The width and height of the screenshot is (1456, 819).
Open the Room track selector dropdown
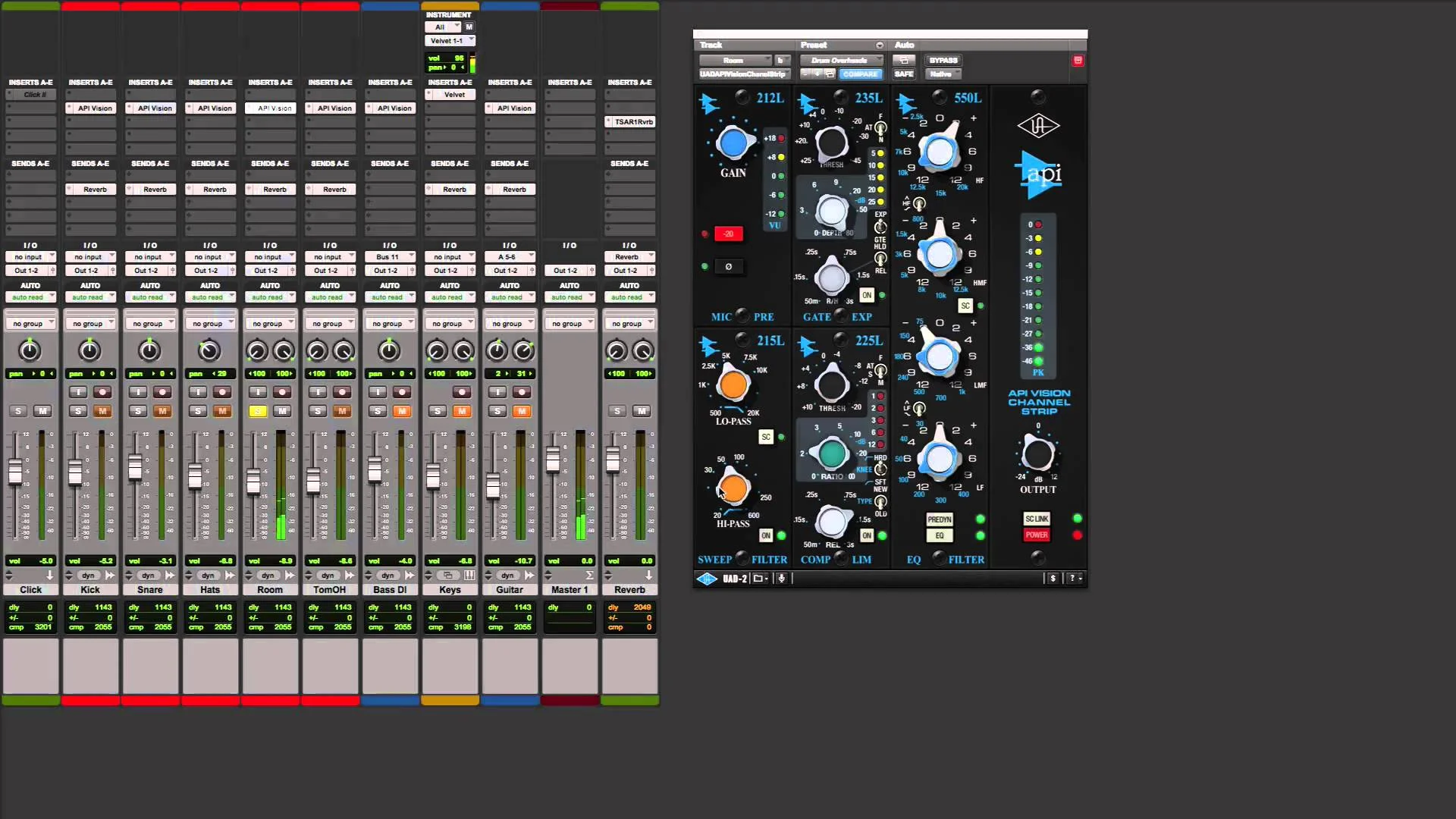[734, 61]
